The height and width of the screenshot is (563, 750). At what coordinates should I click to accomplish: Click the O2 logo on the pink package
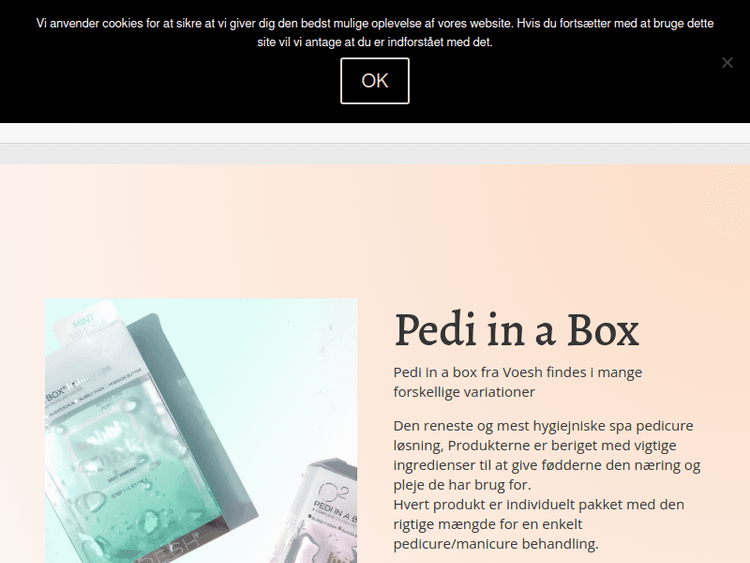pyautogui.click(x=334, y=491)
